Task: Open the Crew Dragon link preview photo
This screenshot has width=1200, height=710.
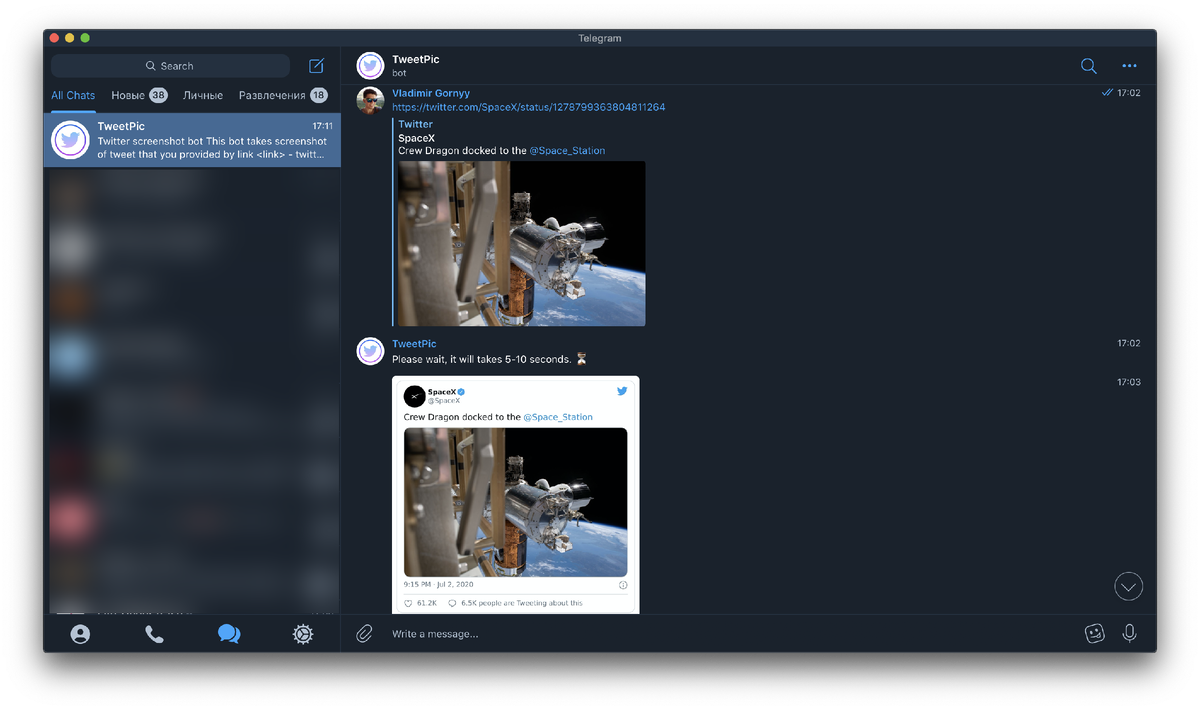Action: click(521, 243)
